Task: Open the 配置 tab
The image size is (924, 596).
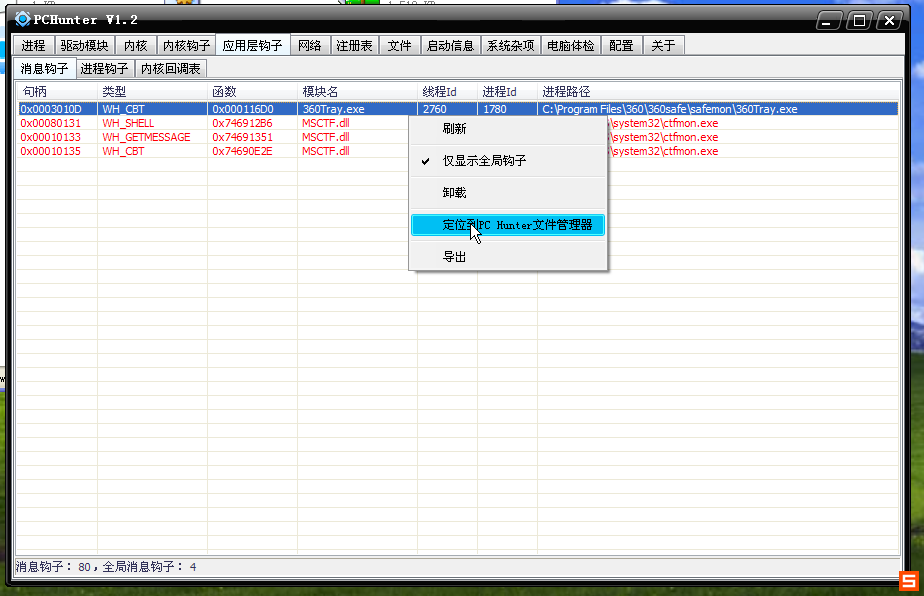Action: 621,45
